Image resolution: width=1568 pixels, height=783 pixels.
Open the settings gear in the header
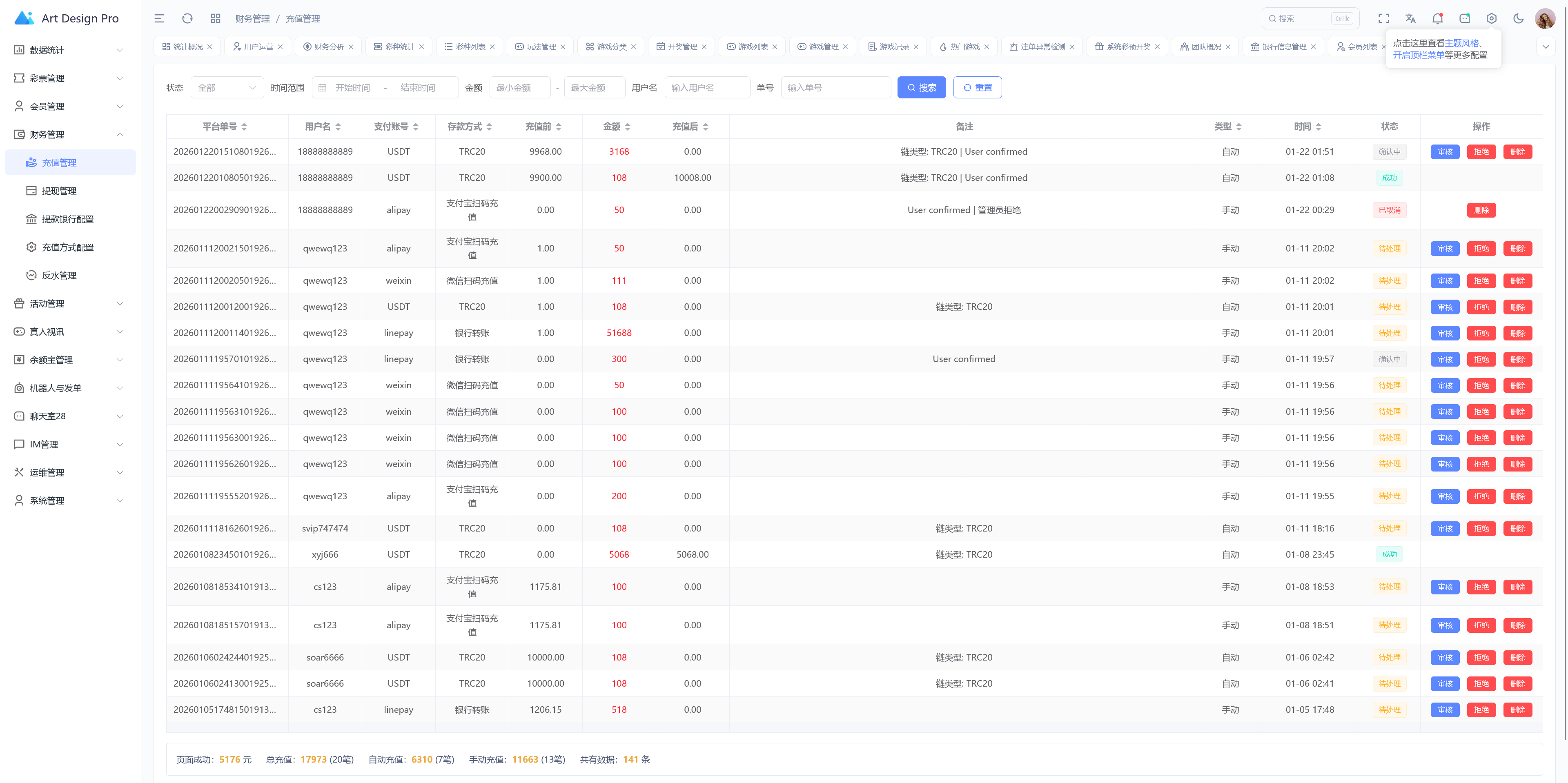click(1491, 18)
